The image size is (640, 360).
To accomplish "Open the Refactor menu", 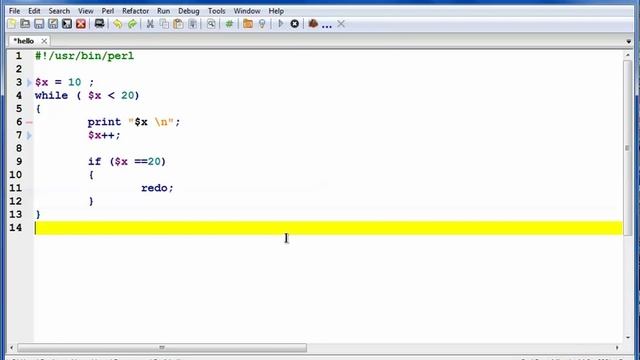I will 136,11.
